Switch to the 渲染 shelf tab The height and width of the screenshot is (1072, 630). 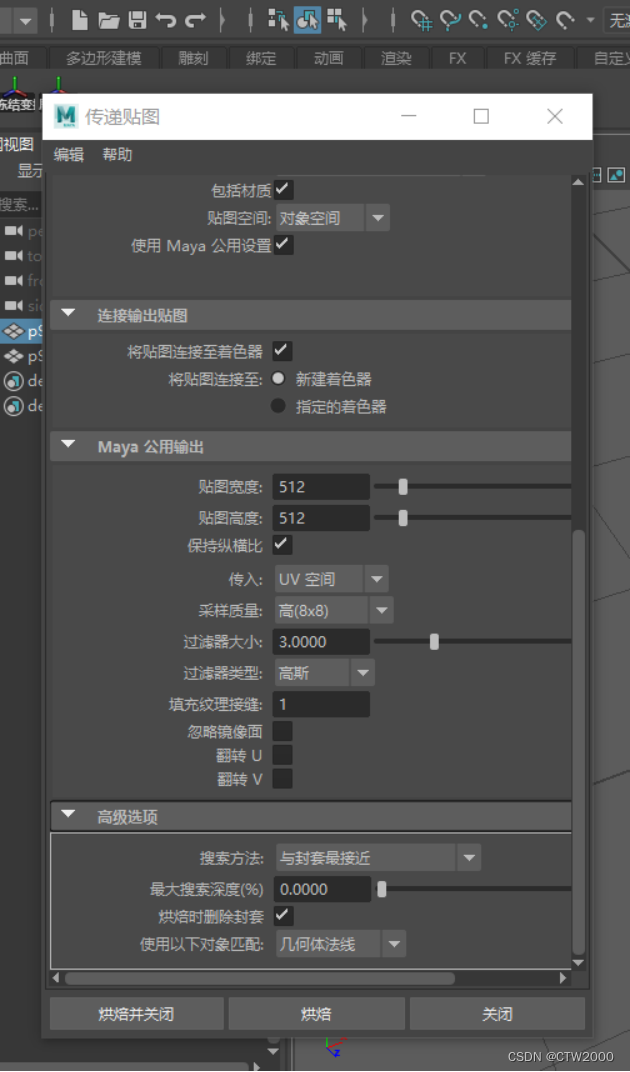tap(396, 59)
